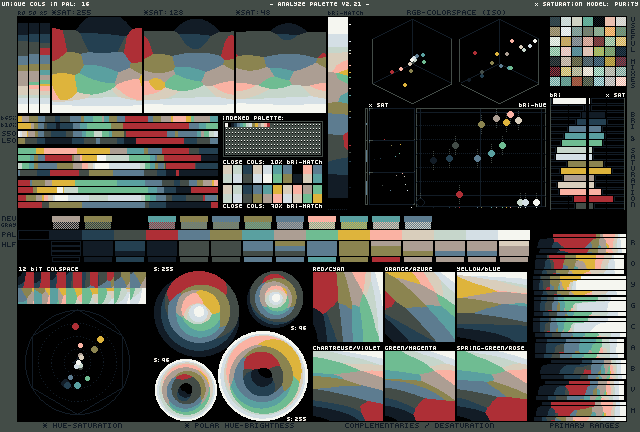The image size is (640, 432).
Task: Click the vertical BRI-MATCH gradient strip
Action: [338, 107]
